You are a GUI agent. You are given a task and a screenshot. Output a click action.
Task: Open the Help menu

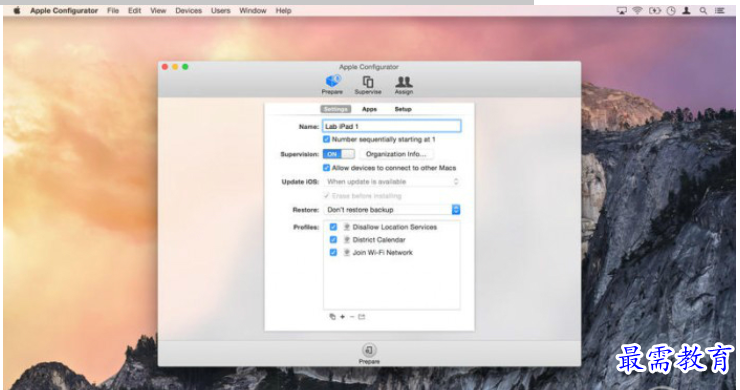click(283, 10)
